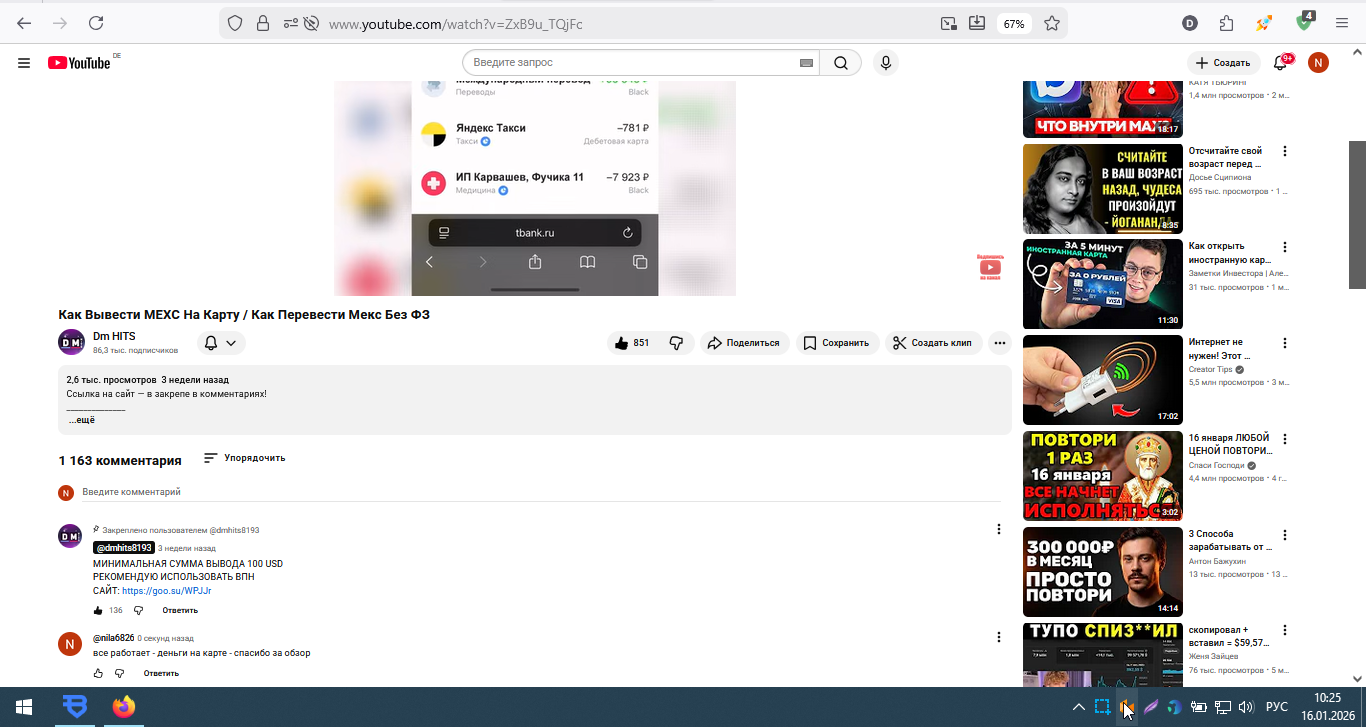Go back with the browser back arrow
This screenshot has height=727, width=1366.
pyautogui.click(x=24, y=23)
